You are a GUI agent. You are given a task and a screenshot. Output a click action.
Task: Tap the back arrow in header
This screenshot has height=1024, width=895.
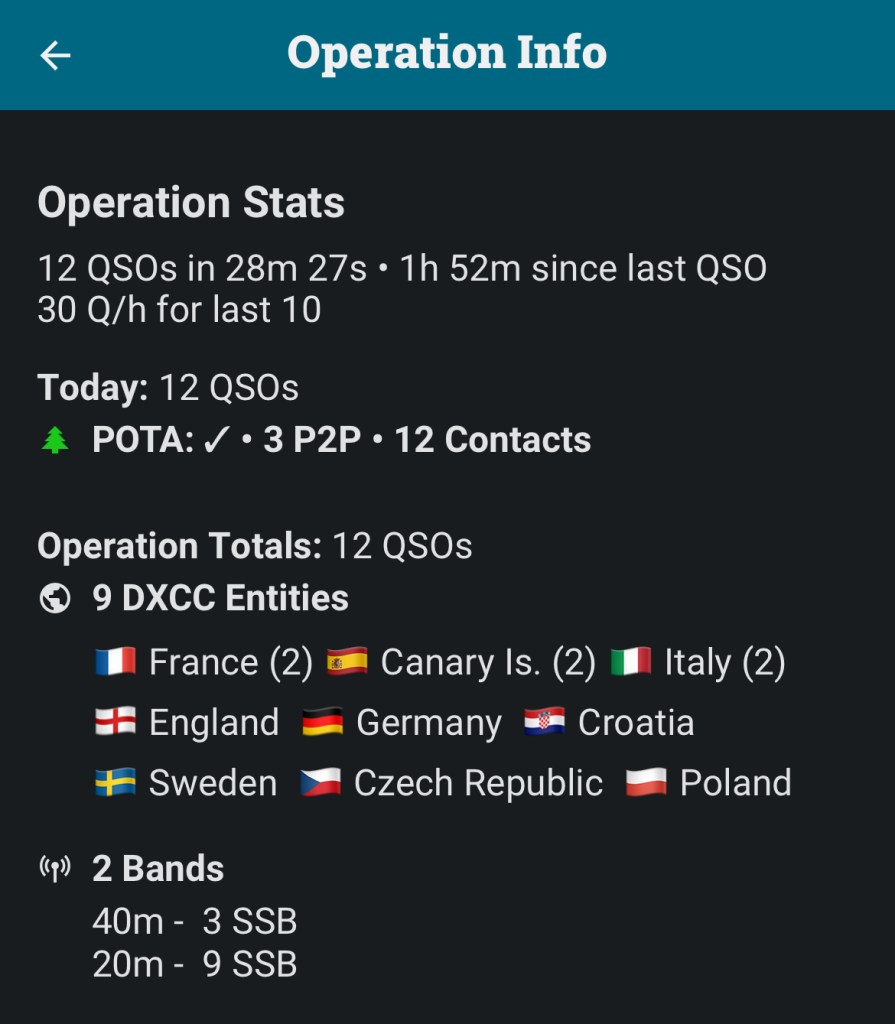point(55,55)
